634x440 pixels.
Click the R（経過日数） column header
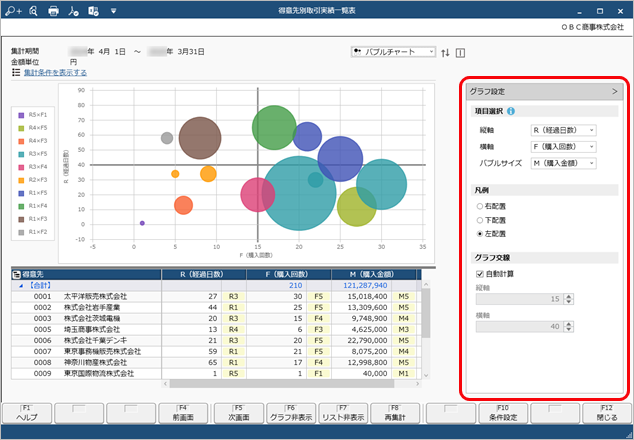[204, 275]
